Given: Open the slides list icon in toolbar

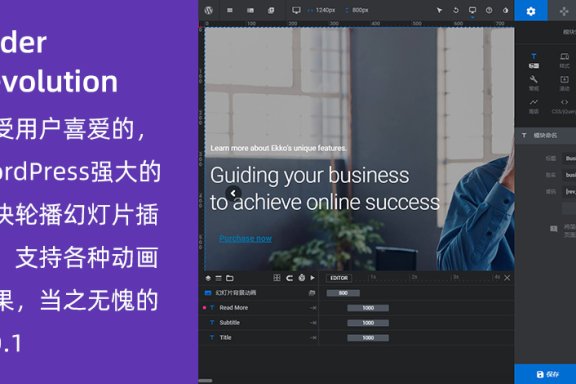Looking at the screenshot, I should [251, 10].
